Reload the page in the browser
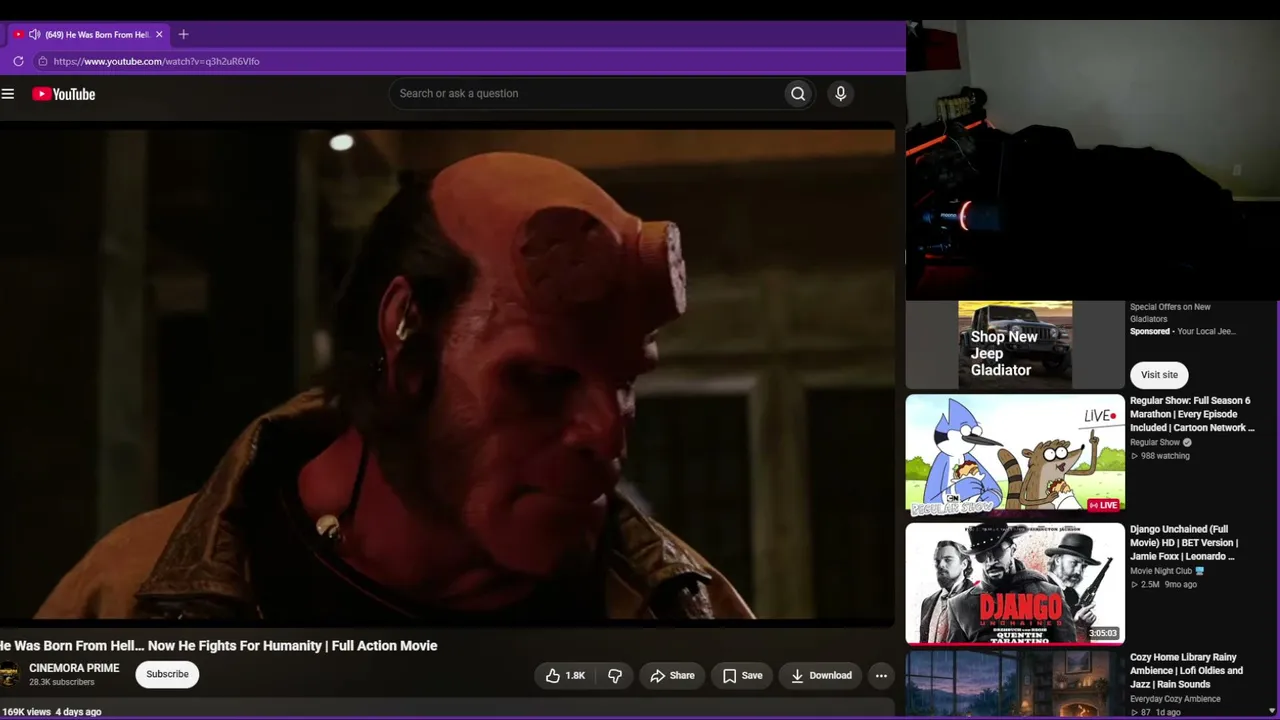 (18, 61)
